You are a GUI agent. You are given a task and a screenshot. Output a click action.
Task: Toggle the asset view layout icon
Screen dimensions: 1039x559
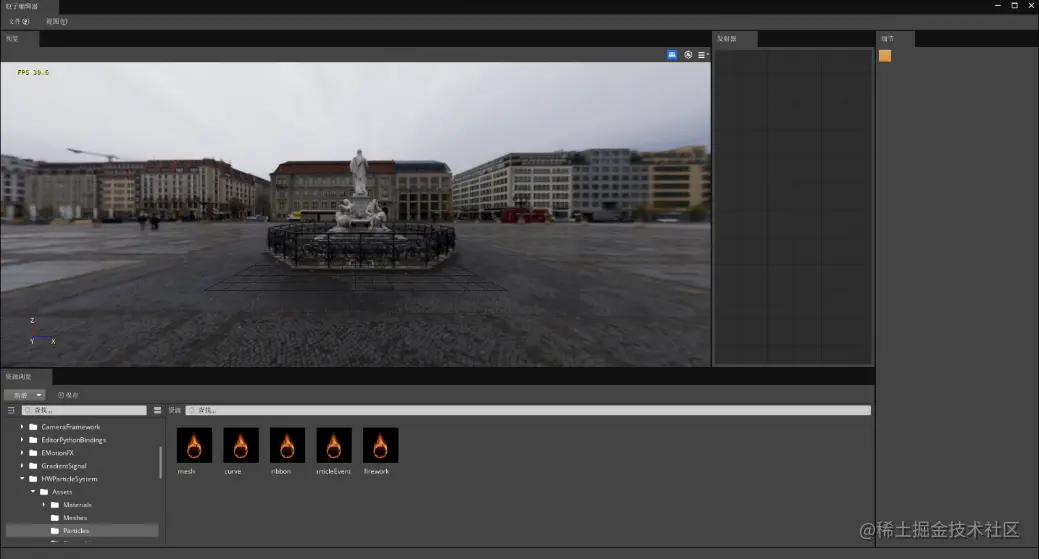point(157,411)
